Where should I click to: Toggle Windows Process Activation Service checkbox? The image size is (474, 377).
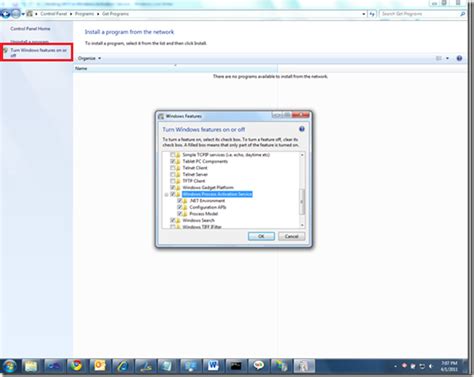(x=173, y=194)
